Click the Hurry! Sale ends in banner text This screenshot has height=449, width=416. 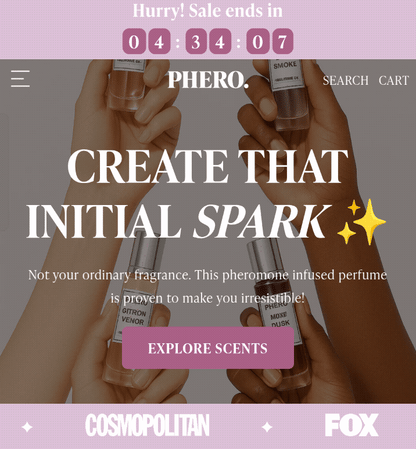208,11
